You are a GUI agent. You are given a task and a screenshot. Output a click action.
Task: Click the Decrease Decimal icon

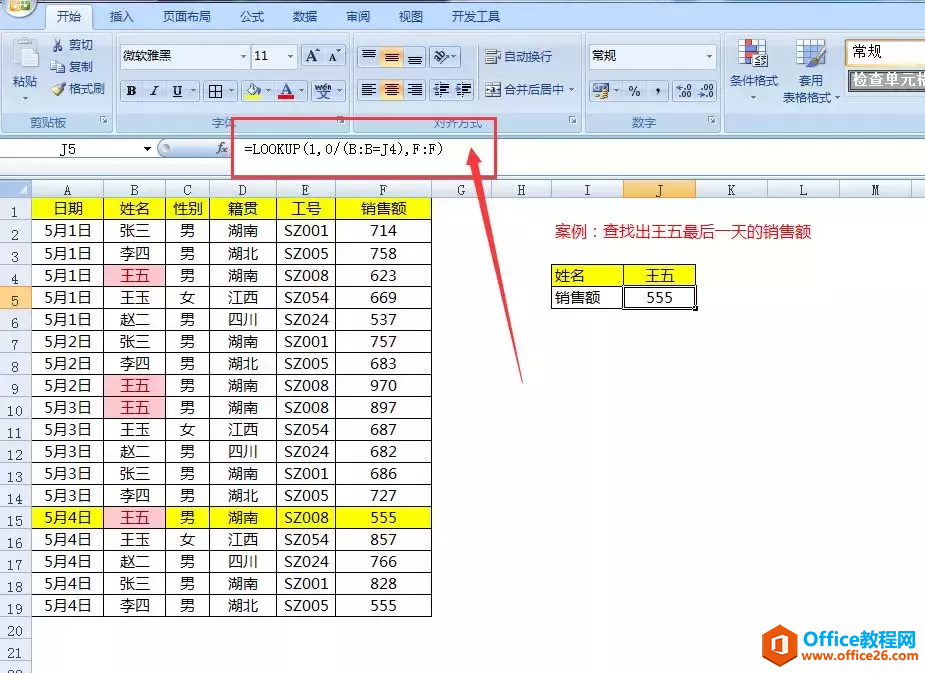click(706, 91)
